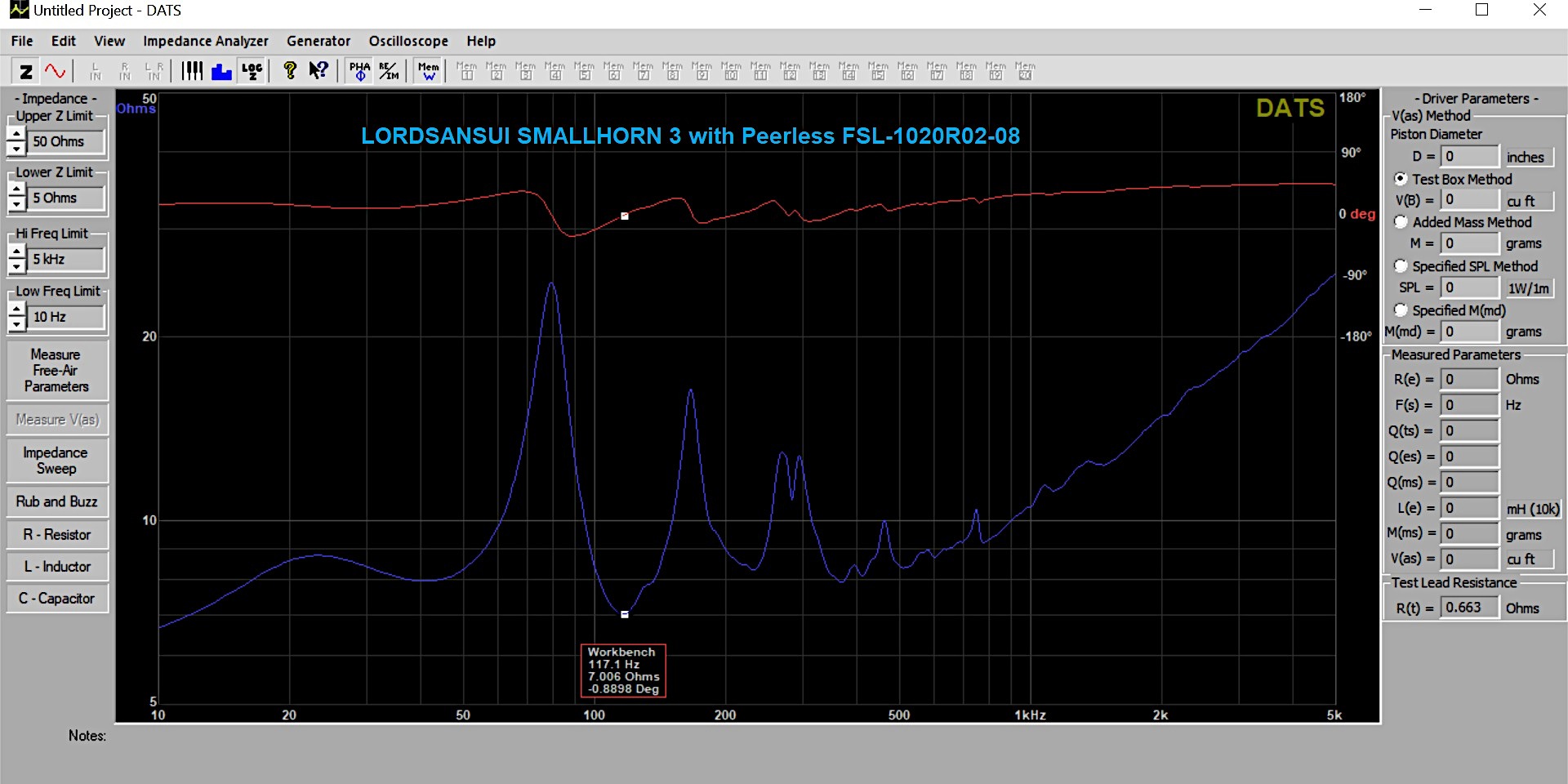Select the Z impedance analyzer mode icon
Viewport: 1568px width, 784px height.
click(x=26, y=71)
